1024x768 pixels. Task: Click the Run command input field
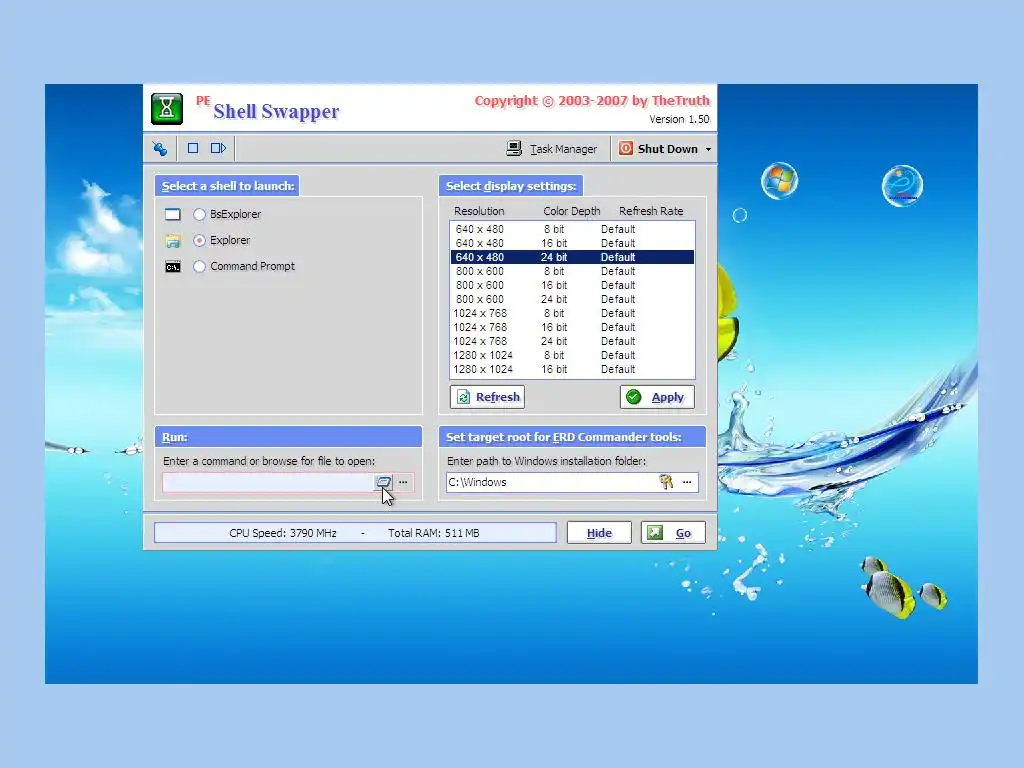coord(268,483)
